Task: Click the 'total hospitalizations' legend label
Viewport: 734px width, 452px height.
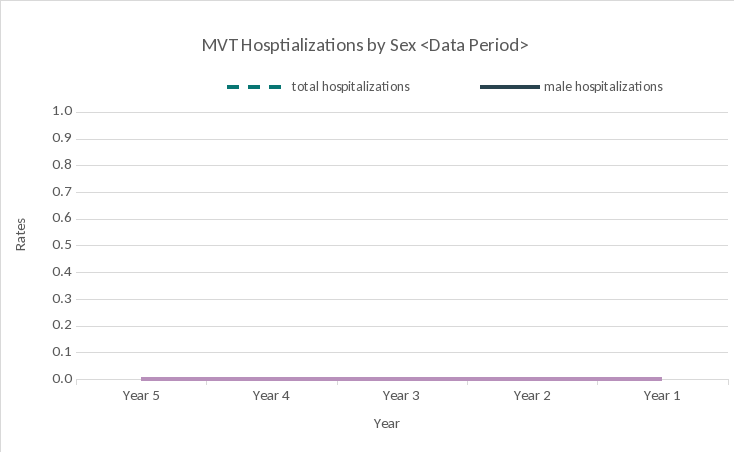Action: click(x=350, y=87)
